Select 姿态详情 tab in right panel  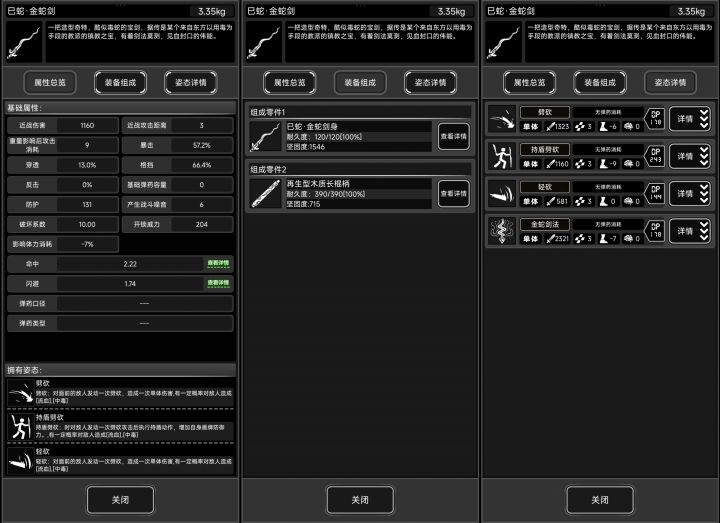pos(670,83)
